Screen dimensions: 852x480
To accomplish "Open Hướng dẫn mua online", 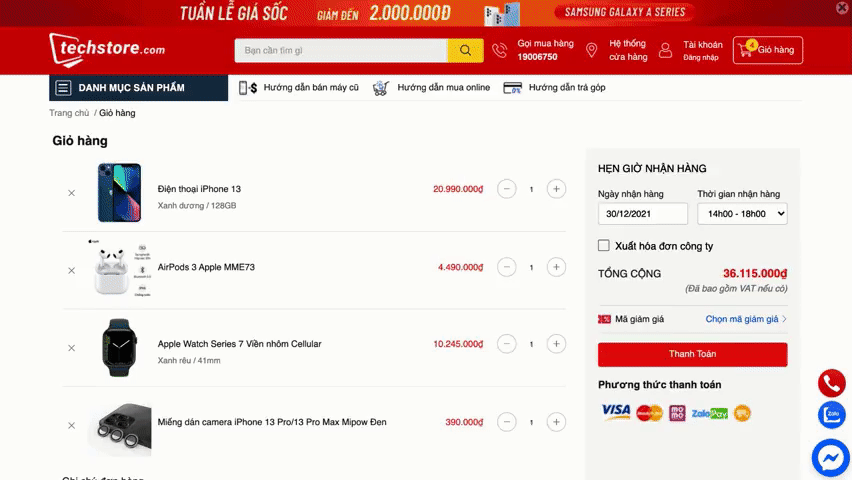I will click(x=443, y=88).
